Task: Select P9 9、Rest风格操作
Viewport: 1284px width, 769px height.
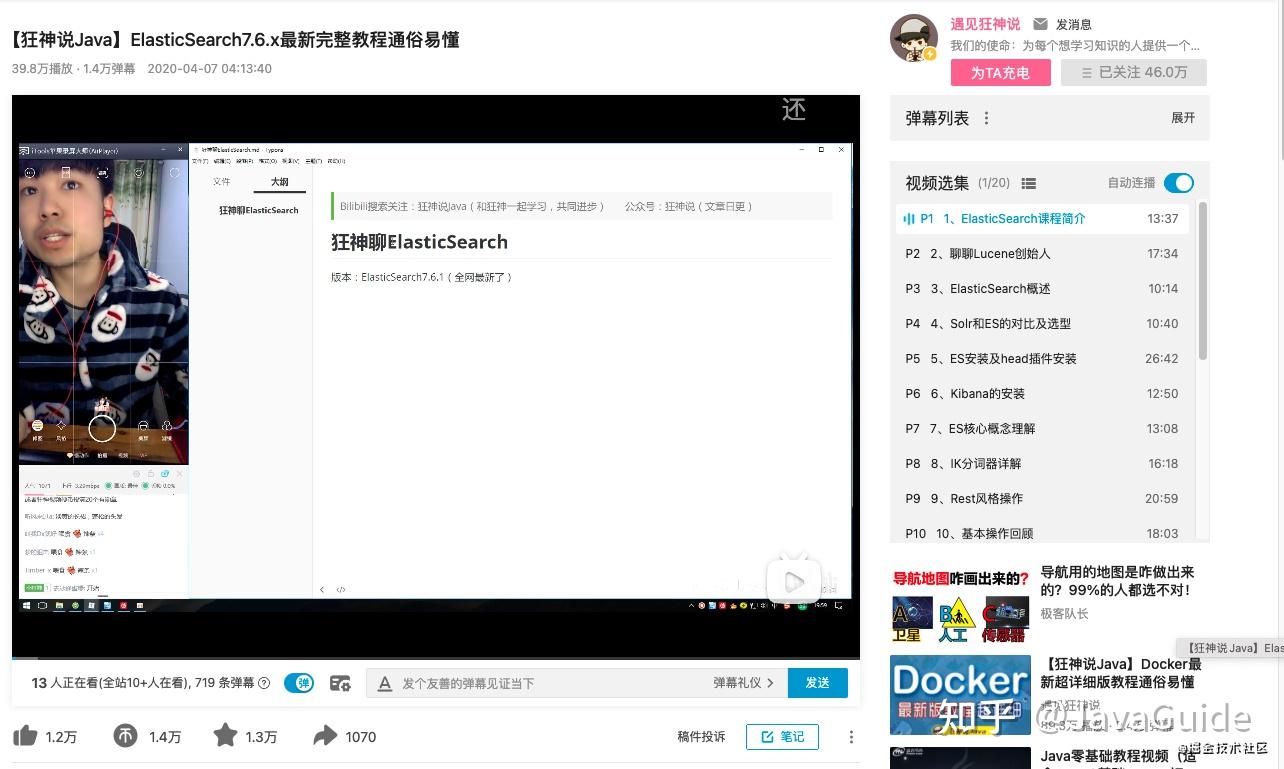Action: pos(1042,499)
